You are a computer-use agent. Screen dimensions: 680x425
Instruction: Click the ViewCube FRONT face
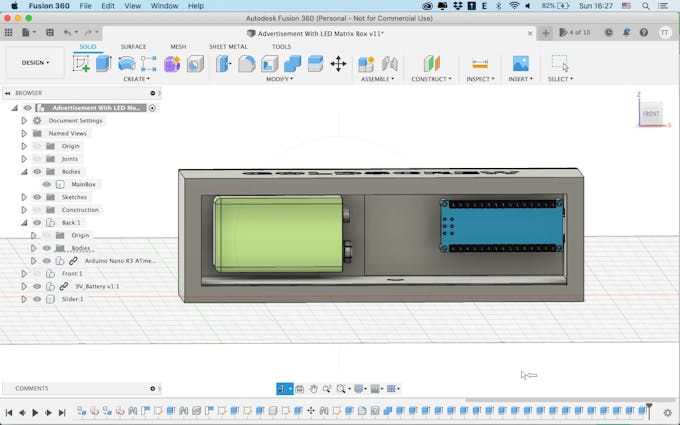pyautogui.click(x=651, y=114)
